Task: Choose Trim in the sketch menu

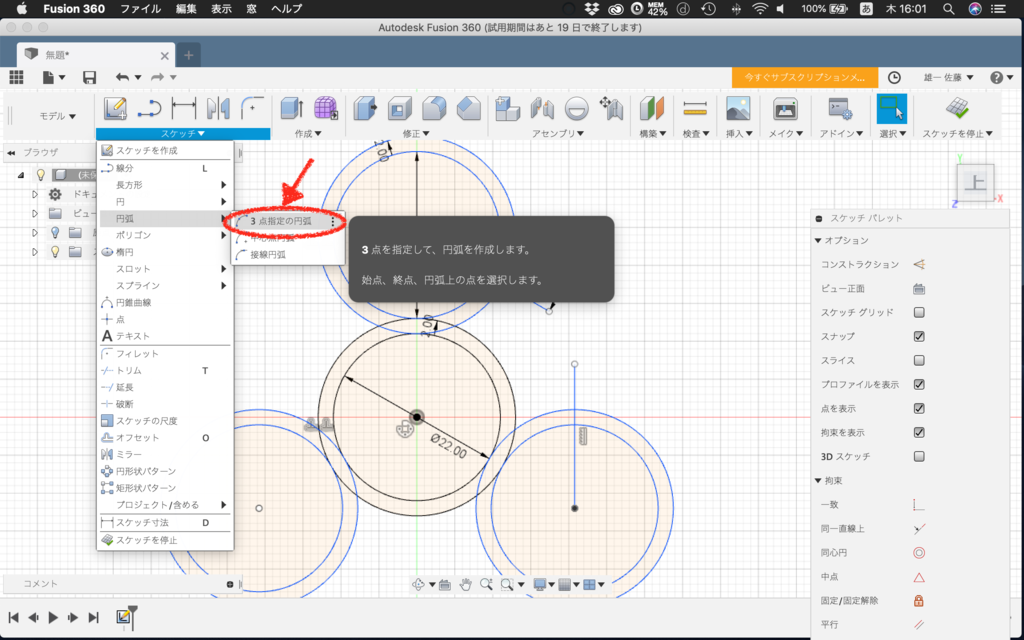Action: click(x=165, y=370)
